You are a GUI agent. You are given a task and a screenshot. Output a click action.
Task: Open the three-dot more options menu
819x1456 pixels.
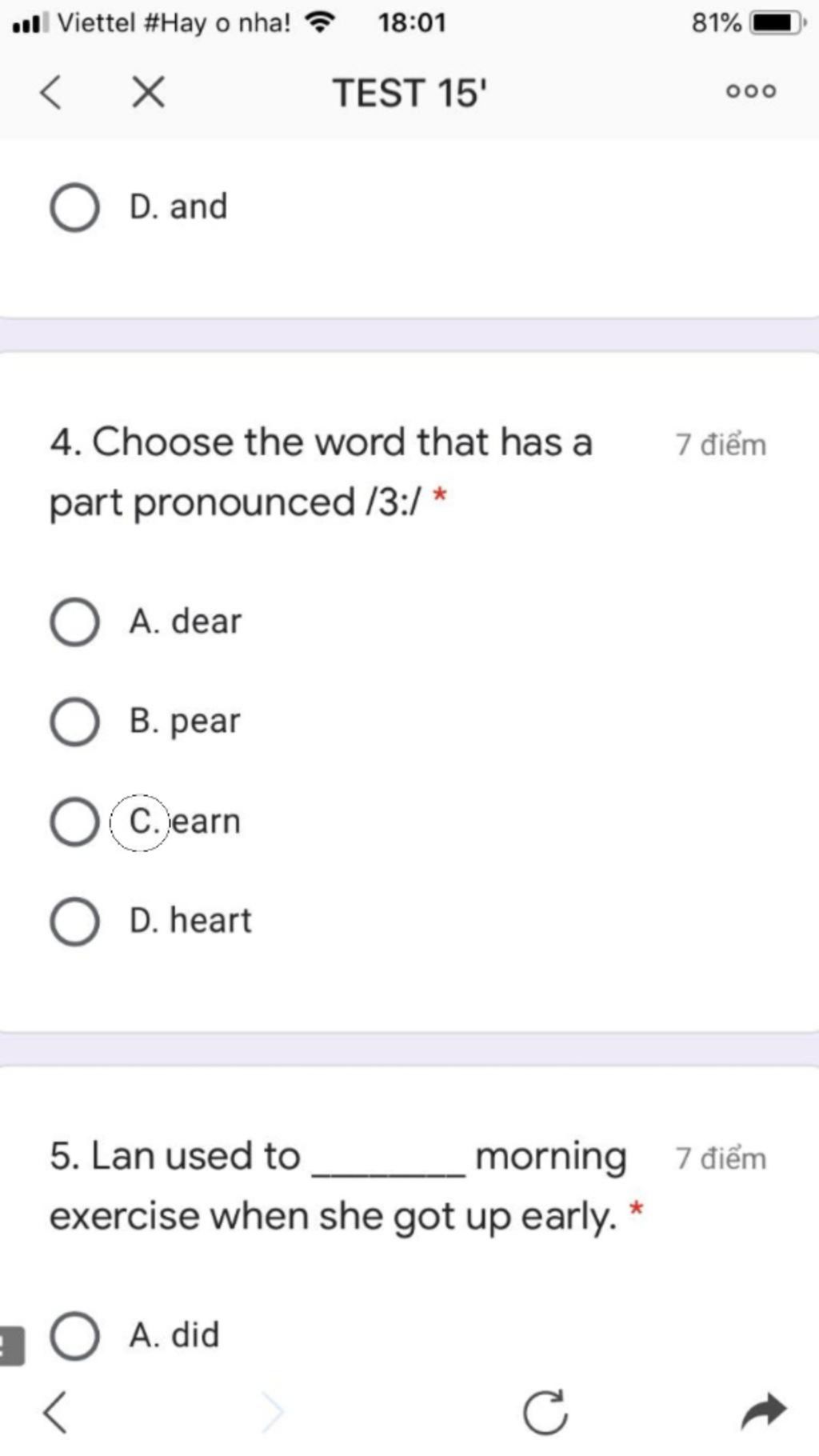pyautogui.click(x=750, y=91)
